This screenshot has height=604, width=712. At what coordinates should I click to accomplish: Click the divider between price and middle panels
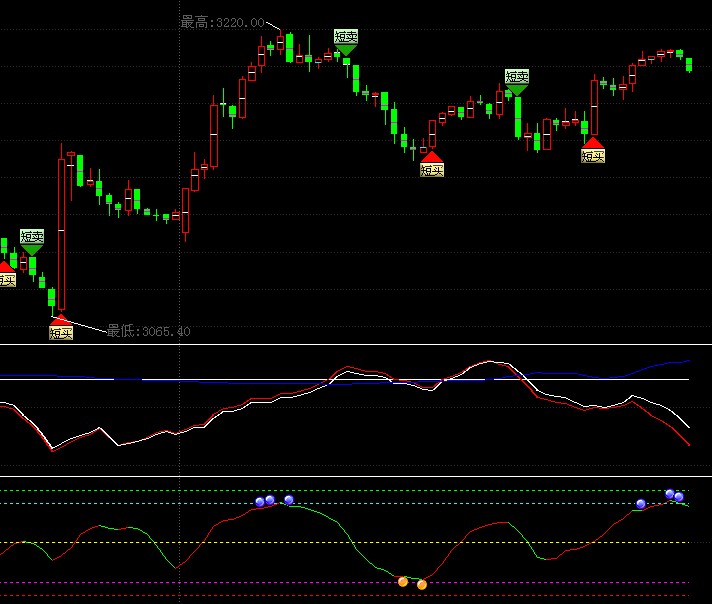[356, 345]
